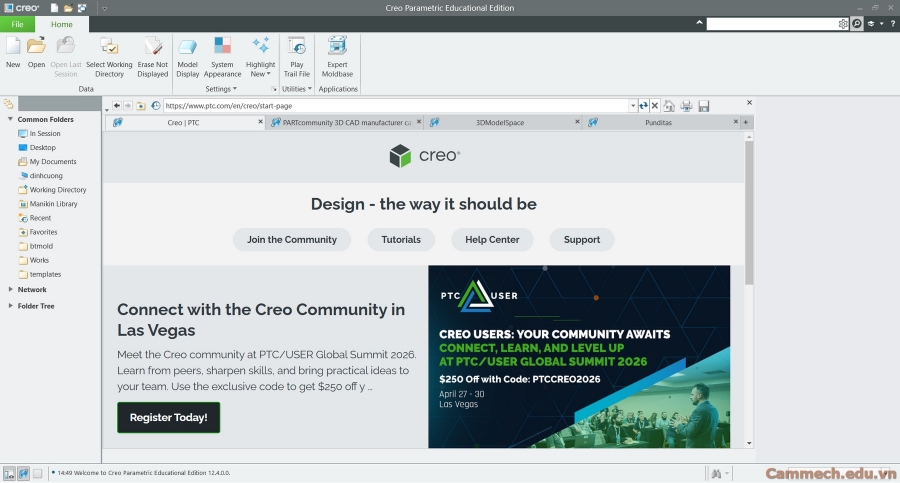This screenshot has width=900, height=483.
Task: Open System Appearance settings
Action: pos(222,57)
